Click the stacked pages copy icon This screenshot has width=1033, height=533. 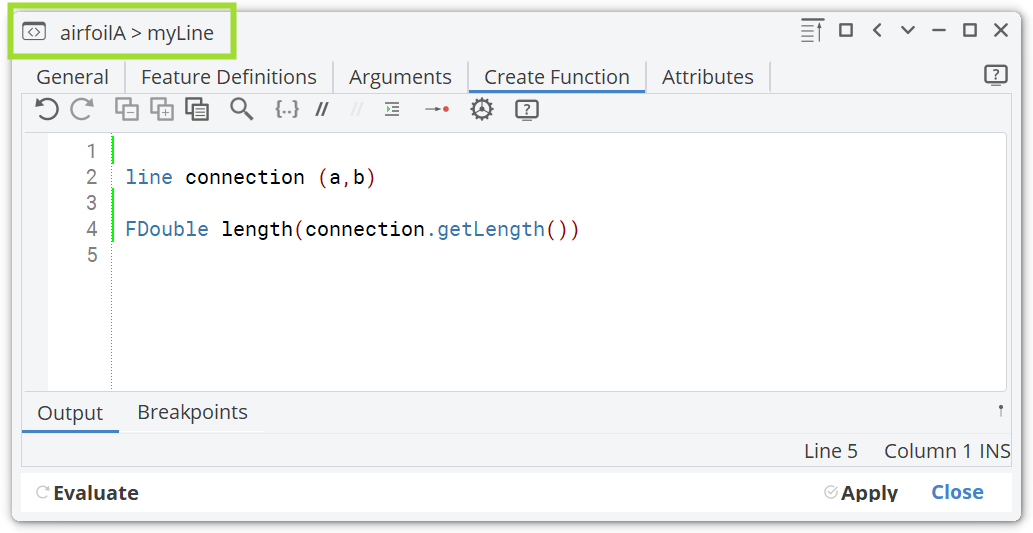coord(197,109)
